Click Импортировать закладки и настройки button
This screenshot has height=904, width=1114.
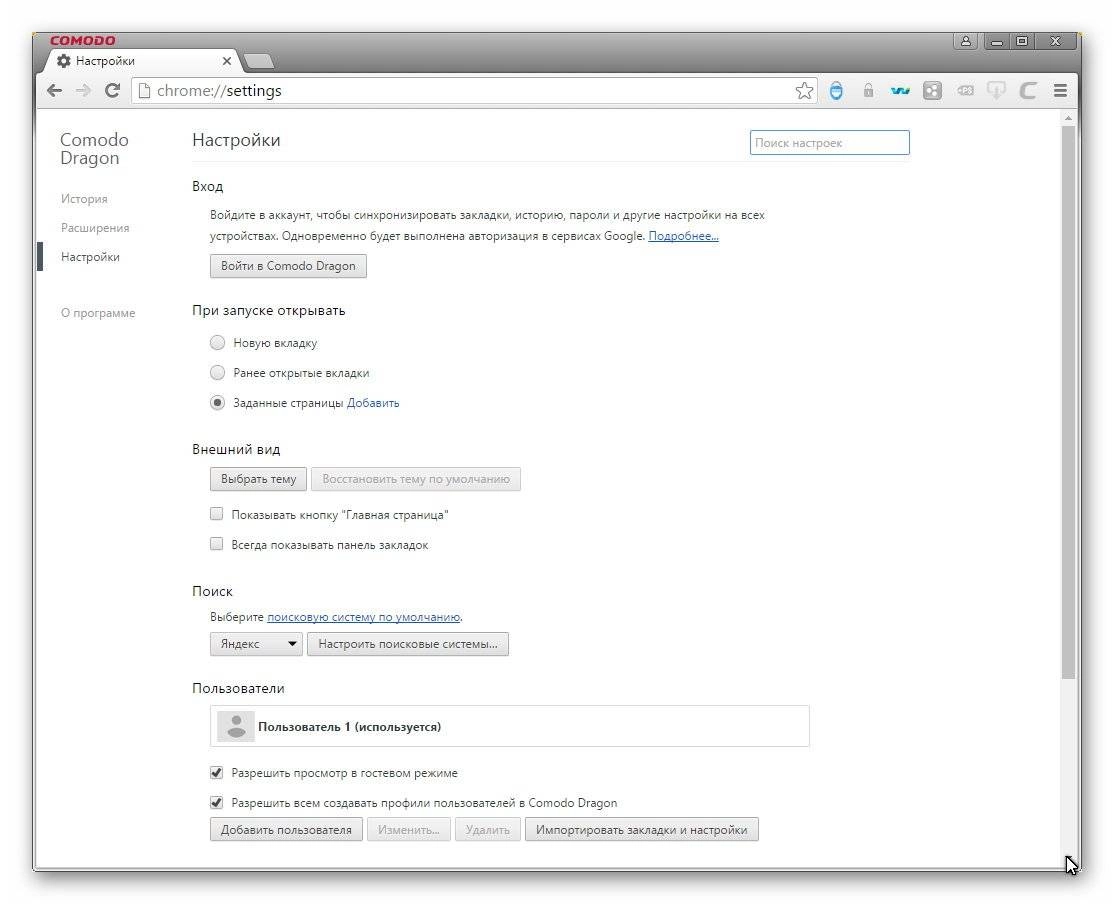pyautogui.click(x=642, y=829)
